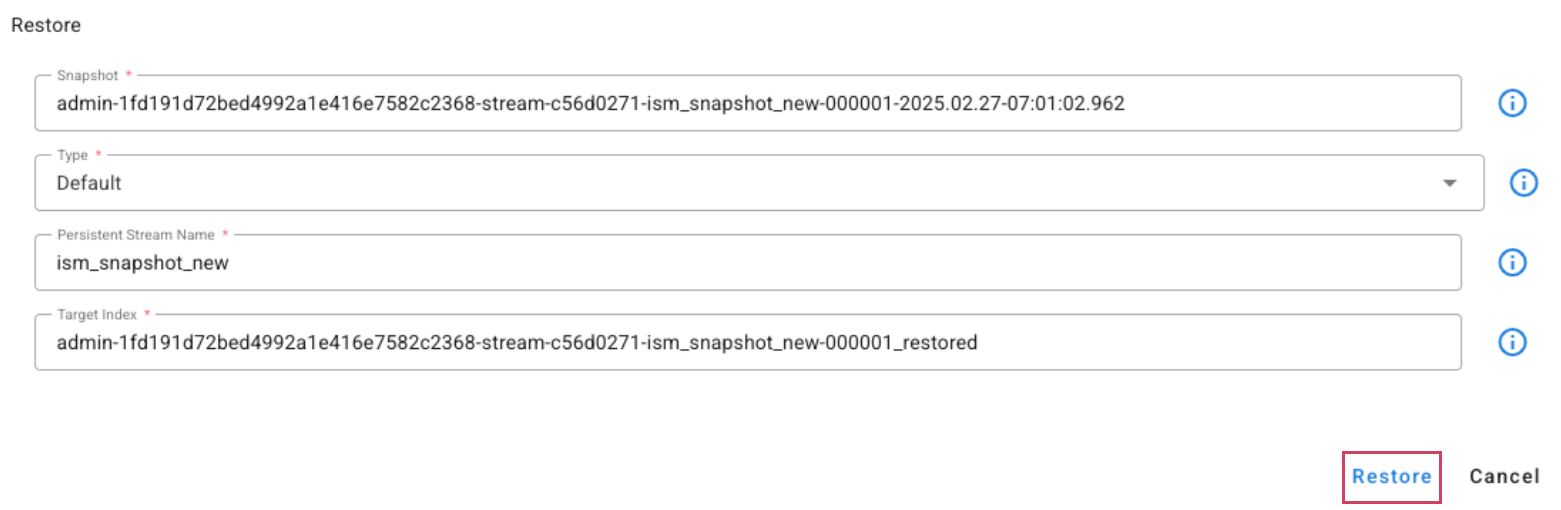Click the "Persistent Stream Name" label

(x=136, y=235)
